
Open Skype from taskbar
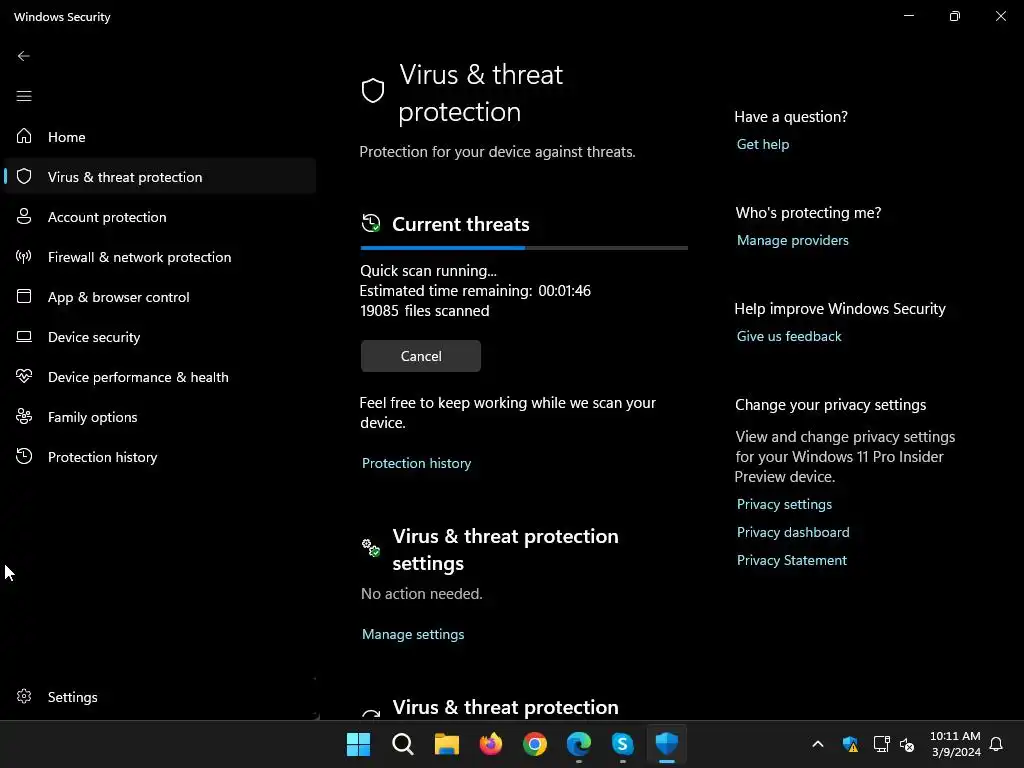622,744
